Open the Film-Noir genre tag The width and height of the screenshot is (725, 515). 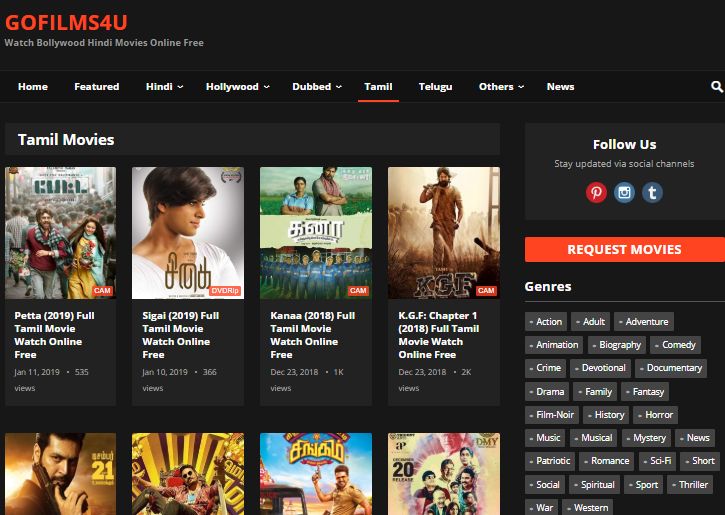coord(552,415)
